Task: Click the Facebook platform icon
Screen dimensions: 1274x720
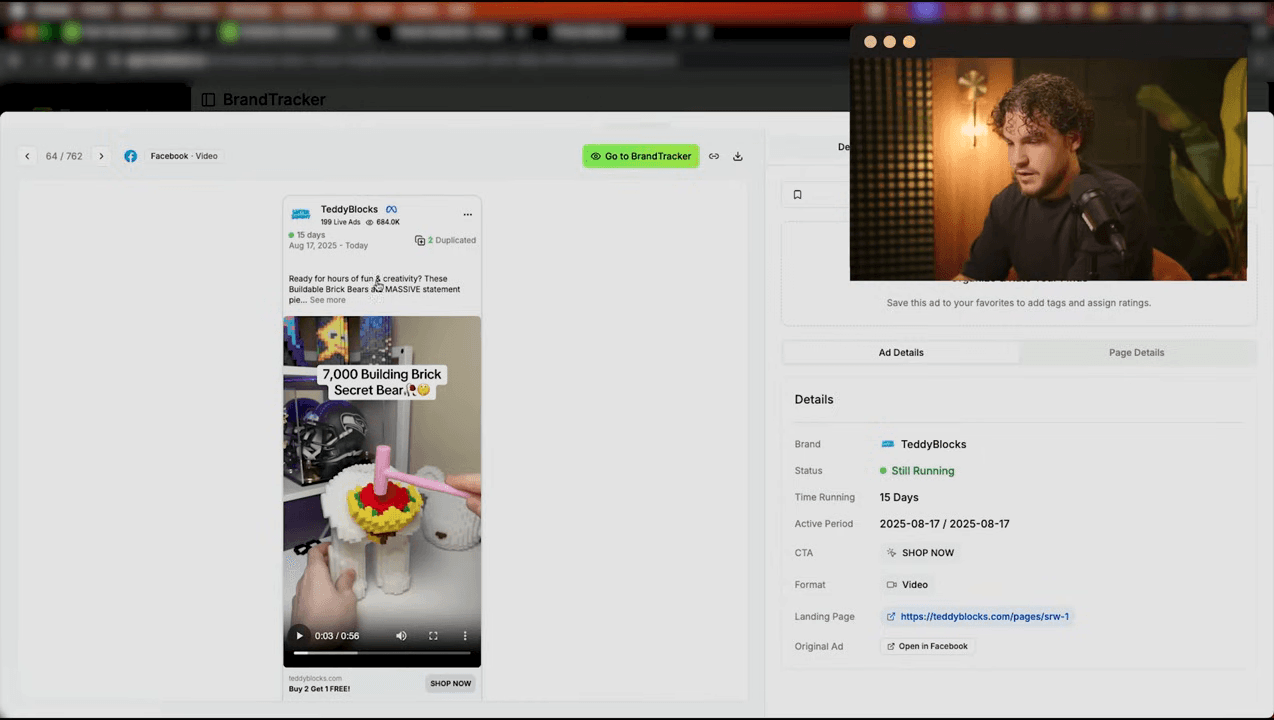Action: tap(130, 156)
